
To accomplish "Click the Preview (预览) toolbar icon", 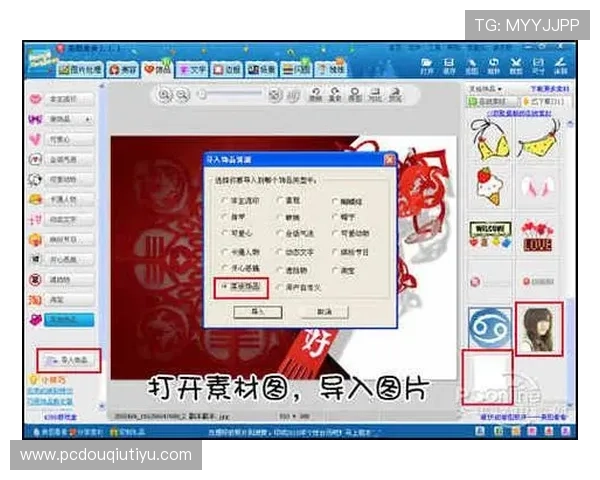I will tap(395, 95).
